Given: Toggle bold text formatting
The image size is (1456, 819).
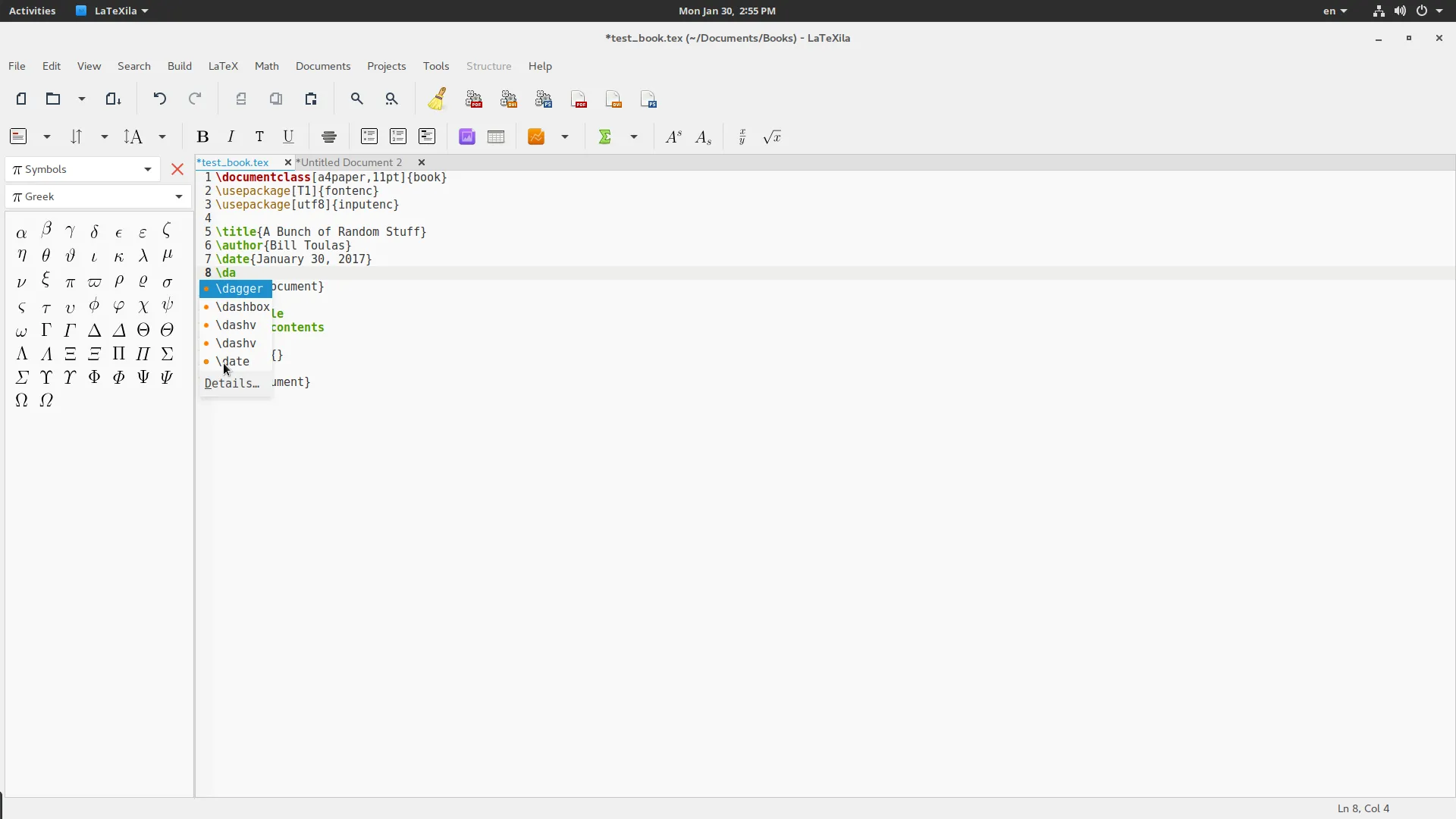Looking at the screenshot, I should 202,137.
